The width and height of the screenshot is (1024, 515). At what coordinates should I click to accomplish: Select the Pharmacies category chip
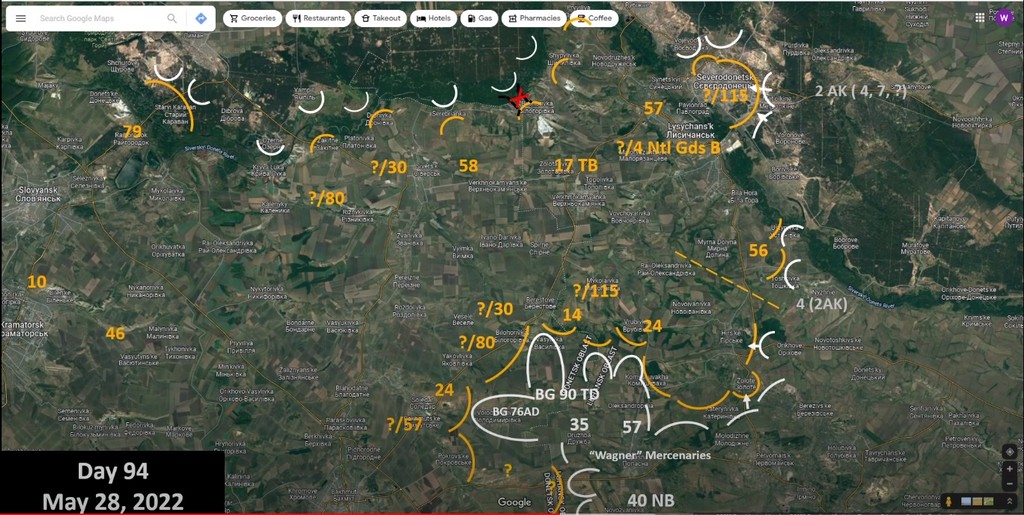click(x=534, y=18)
